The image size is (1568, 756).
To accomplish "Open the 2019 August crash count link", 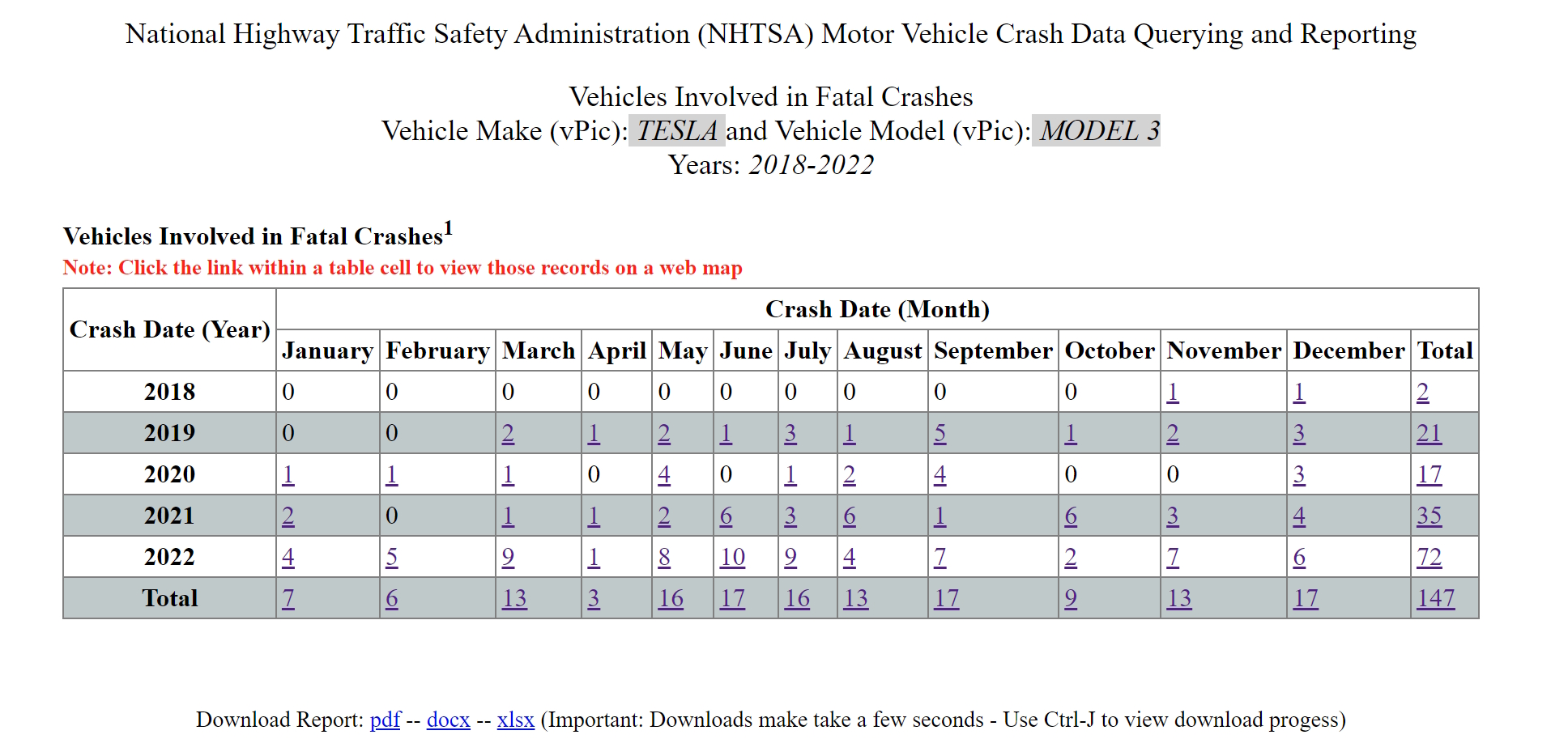I will pos(849,433).
